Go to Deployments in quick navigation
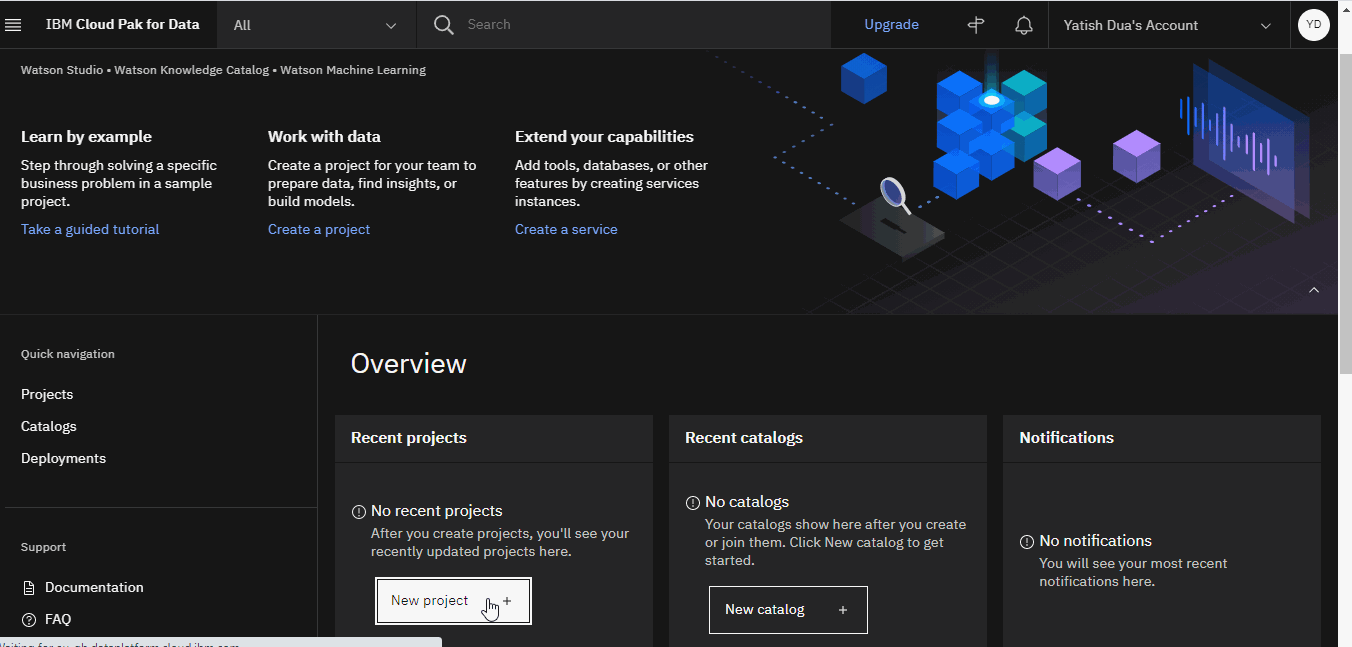1352x647 pixels. click(x=63, y=458)
